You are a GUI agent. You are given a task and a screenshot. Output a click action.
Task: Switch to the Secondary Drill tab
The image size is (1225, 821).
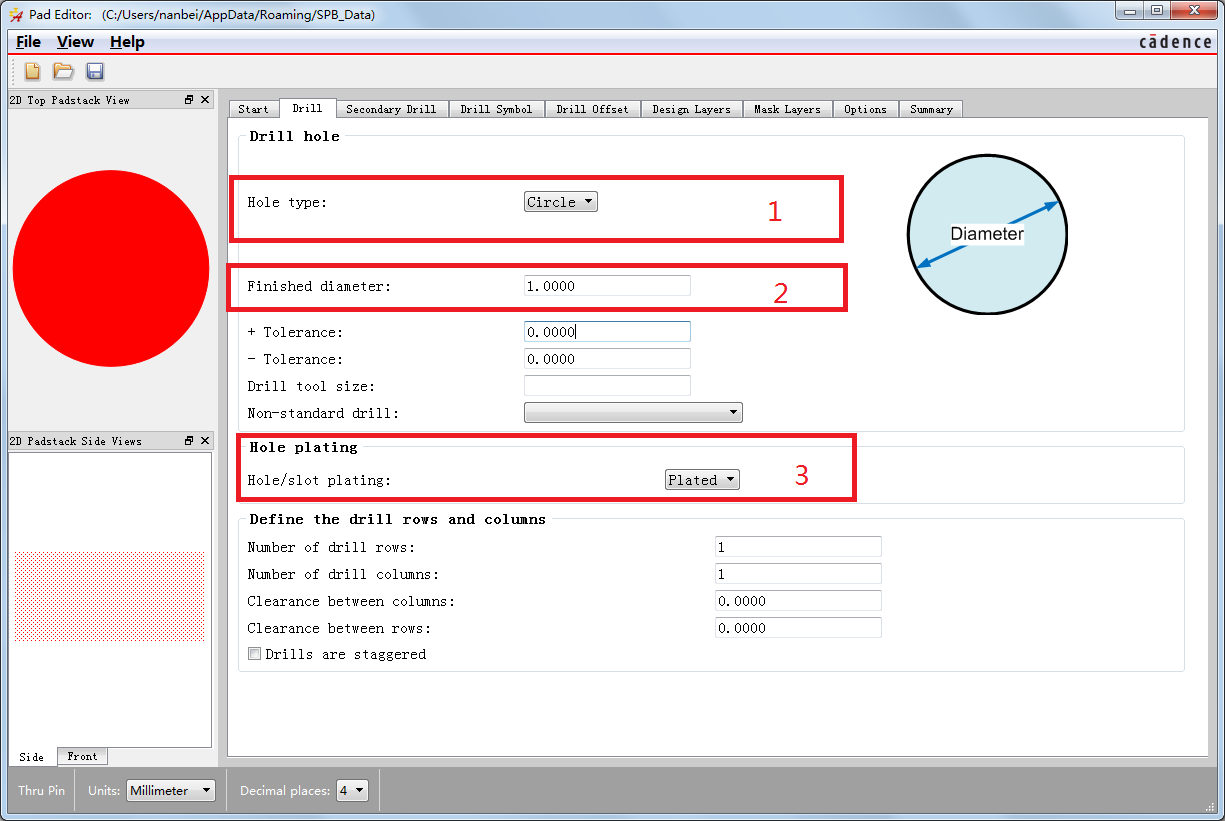[391, 109]
